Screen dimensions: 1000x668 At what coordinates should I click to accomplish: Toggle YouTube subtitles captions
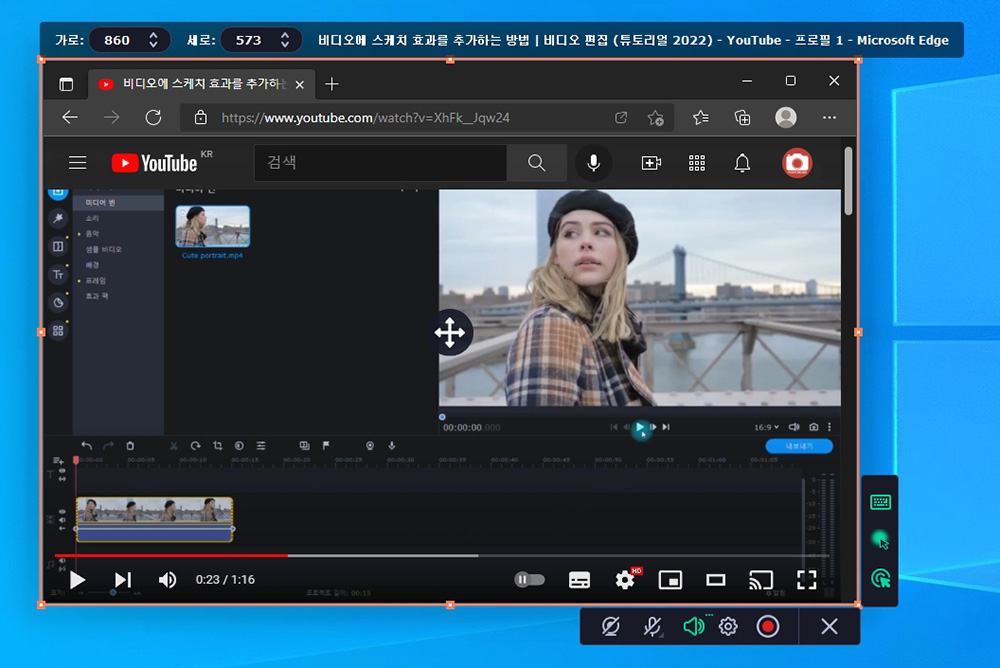579,580
